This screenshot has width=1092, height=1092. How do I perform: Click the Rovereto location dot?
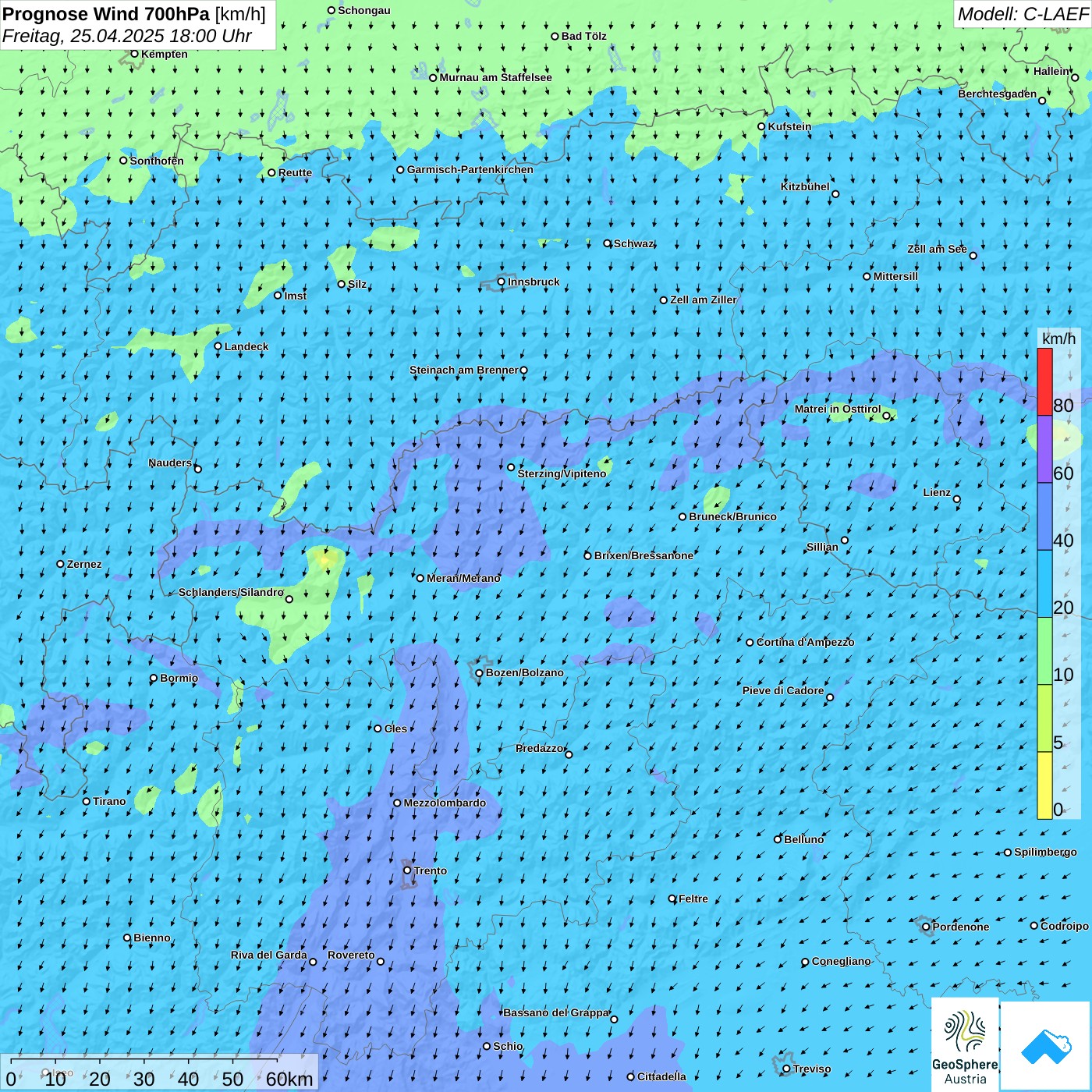(381, 961)
